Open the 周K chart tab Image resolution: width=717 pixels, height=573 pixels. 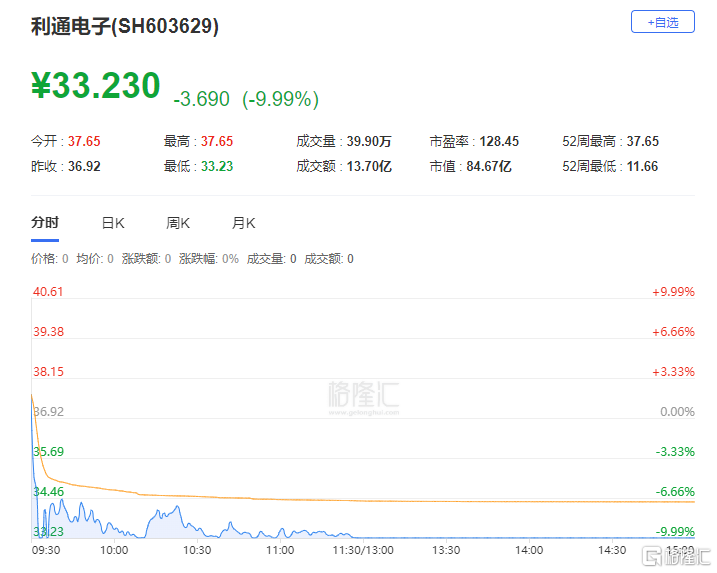pos(178,223)
